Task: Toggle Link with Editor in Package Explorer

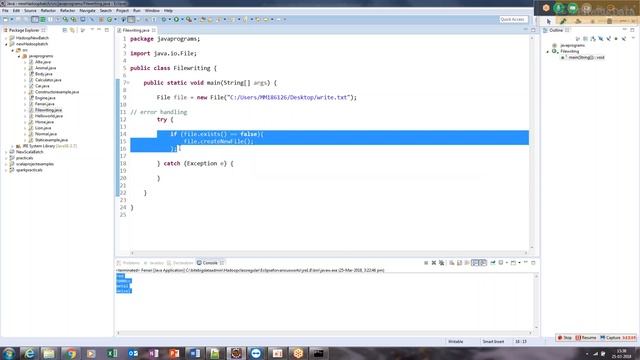Action: tap(72, 30)
